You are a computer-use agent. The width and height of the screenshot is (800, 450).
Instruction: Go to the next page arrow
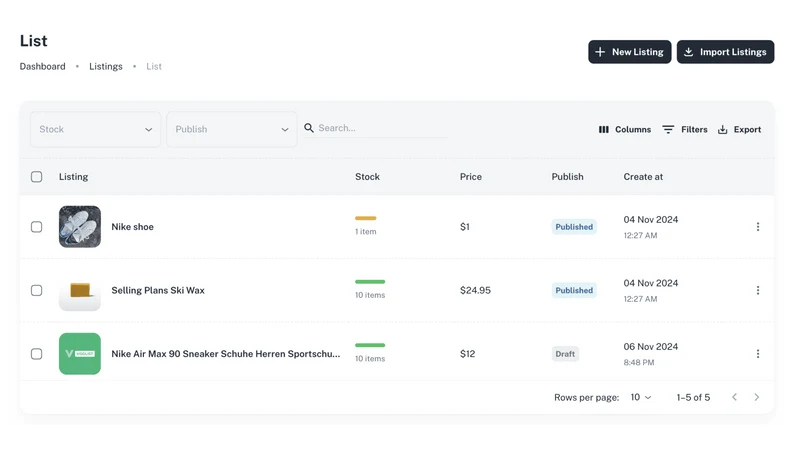pos(757,397)
